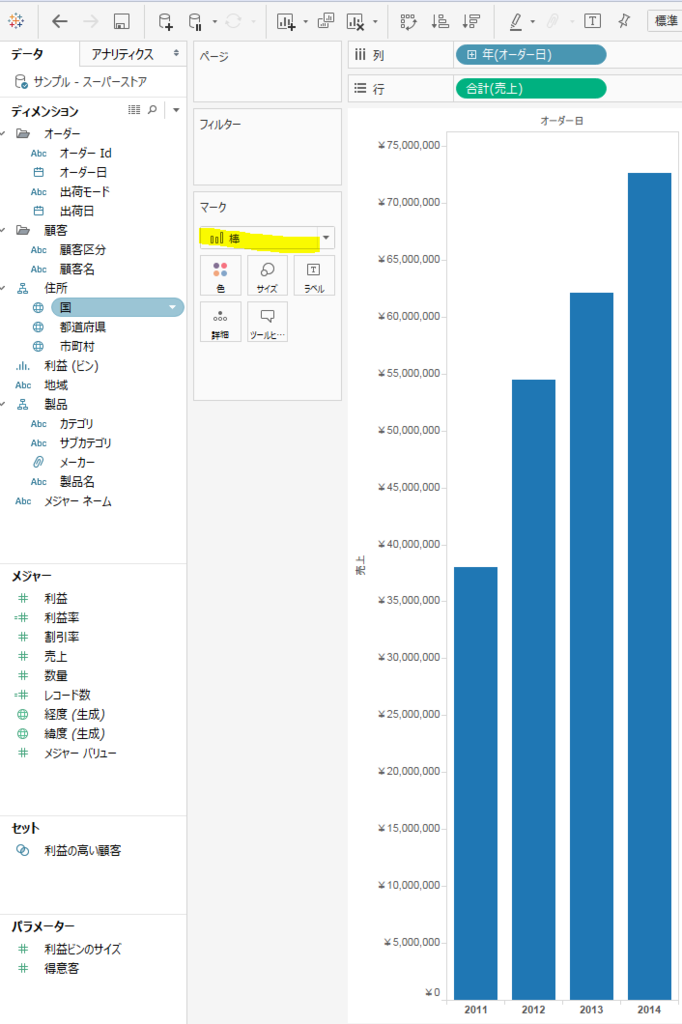682x1024 pixels.
Task: Click the ツールヒント marks button
Action: [267, 323]
